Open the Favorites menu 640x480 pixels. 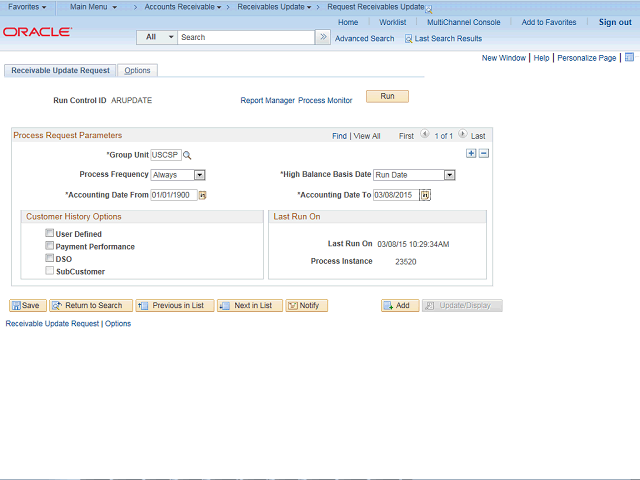coord(27,7)
